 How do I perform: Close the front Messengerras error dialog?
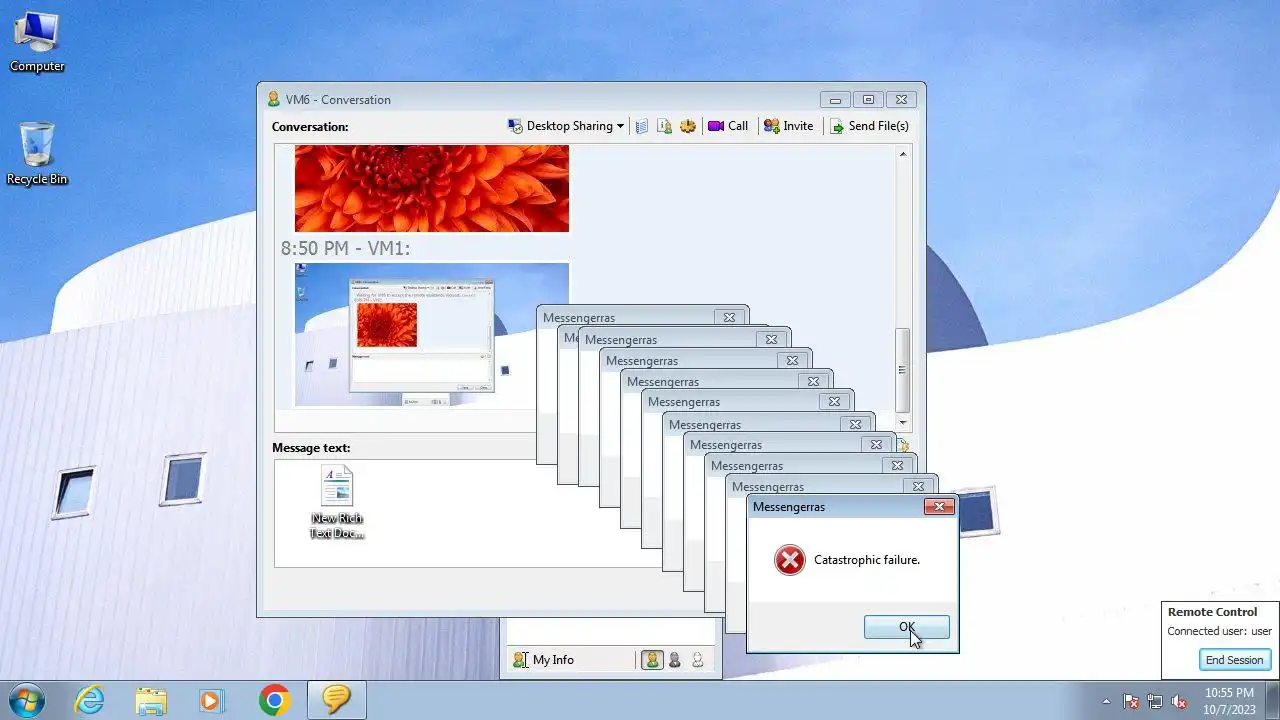pyautogui.click(x=939, y=507)
